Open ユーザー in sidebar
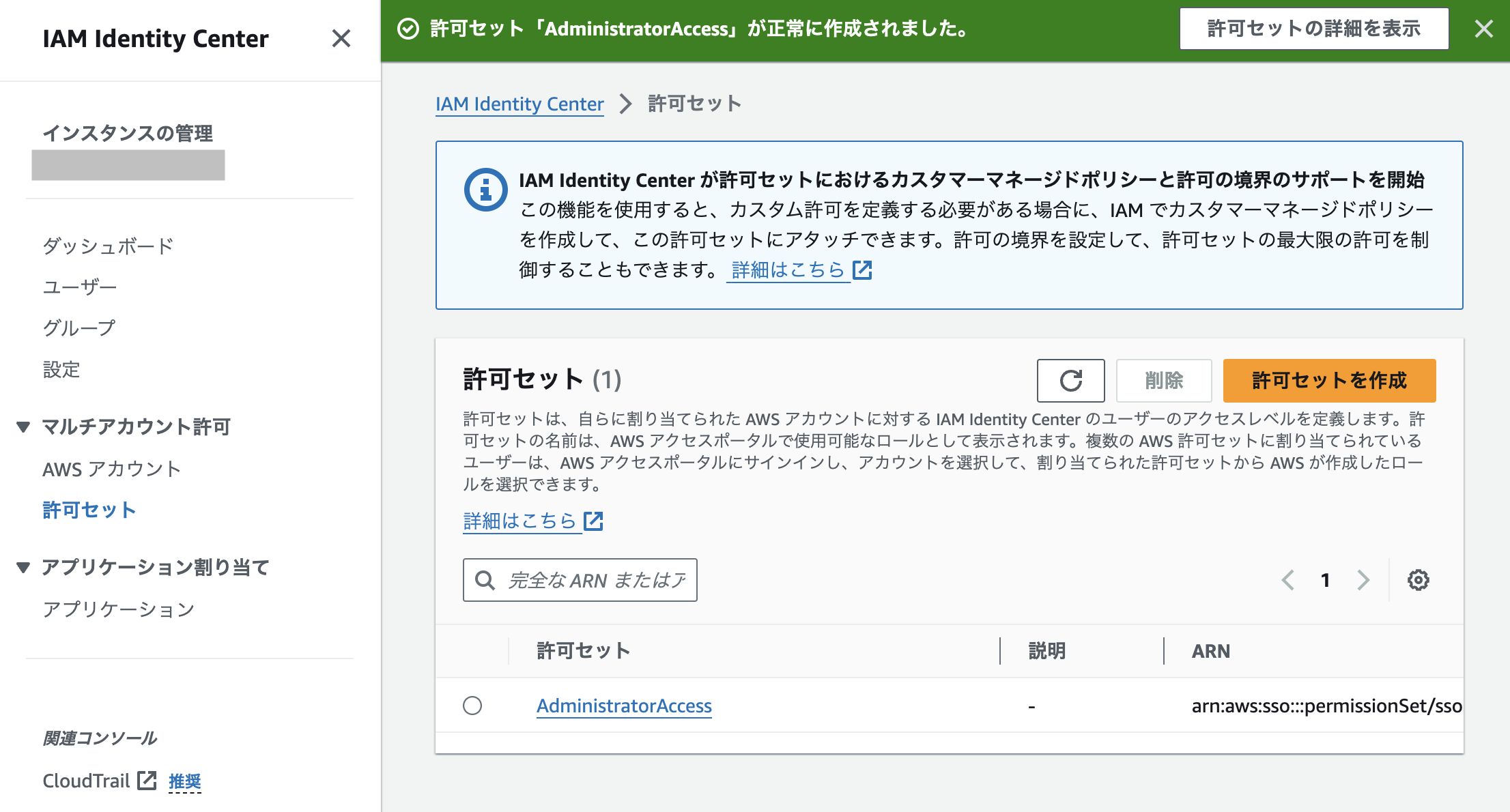Image resolution: width=1510 pixels, height=812 pixels. [80, 287]
